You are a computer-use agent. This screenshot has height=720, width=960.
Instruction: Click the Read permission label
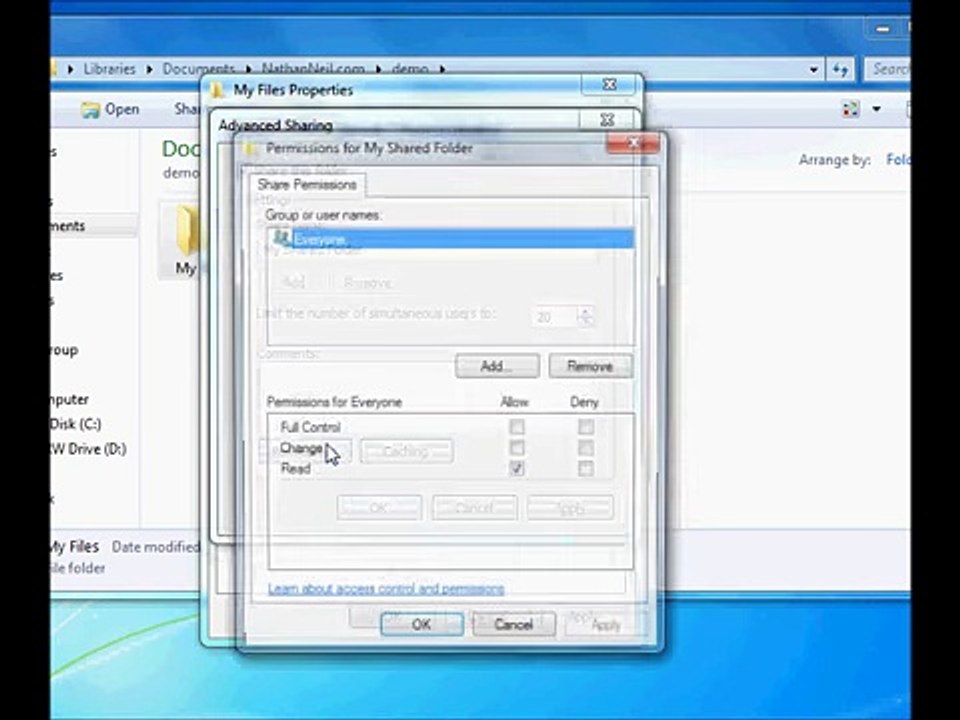click(x=296, y=469)
